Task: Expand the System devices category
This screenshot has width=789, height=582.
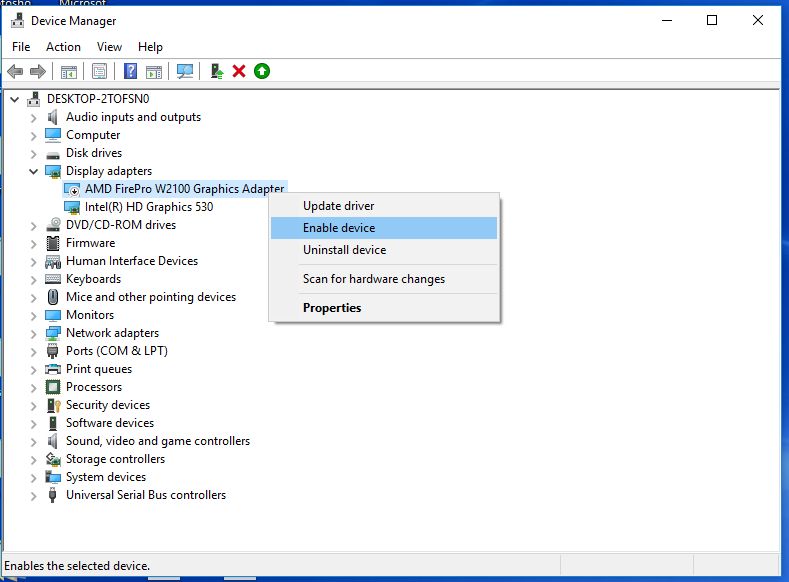Action: tap(33, 478)
